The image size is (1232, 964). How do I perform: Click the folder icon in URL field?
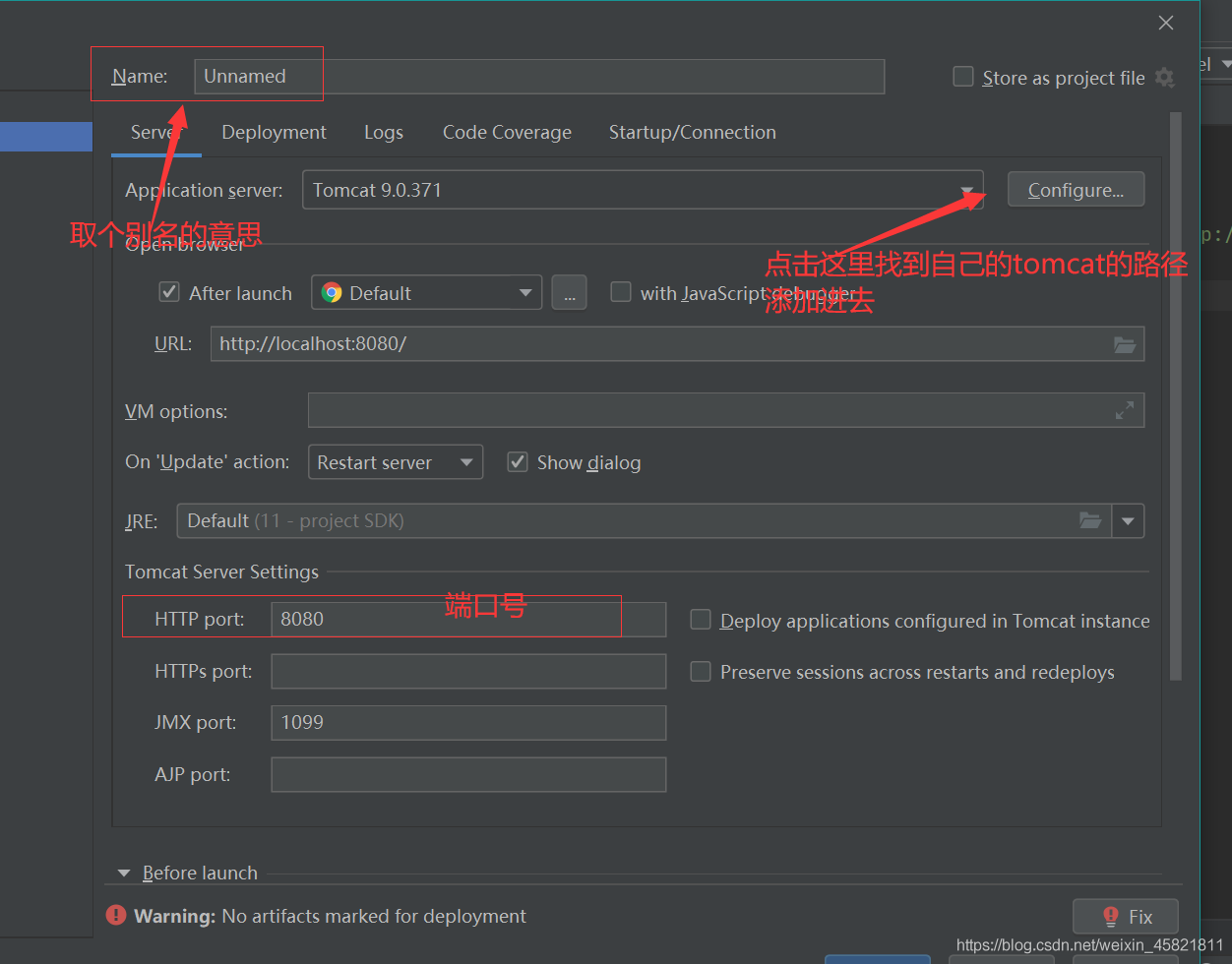click(1124, 344)
